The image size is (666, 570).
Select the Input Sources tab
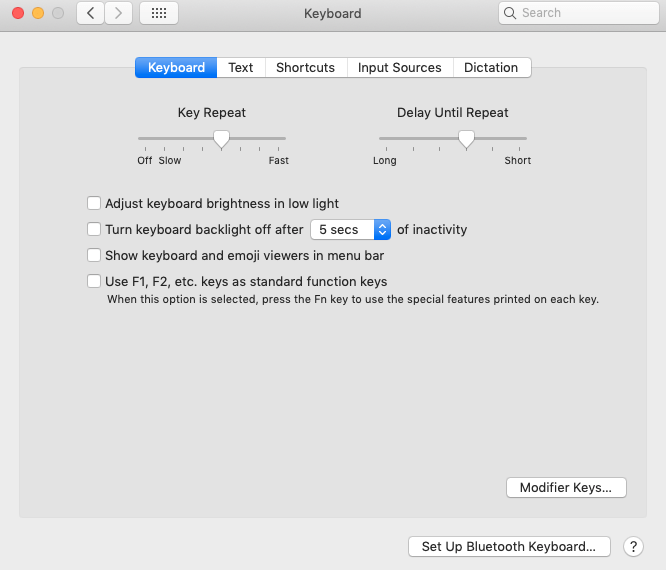click(x=399, y=67)
